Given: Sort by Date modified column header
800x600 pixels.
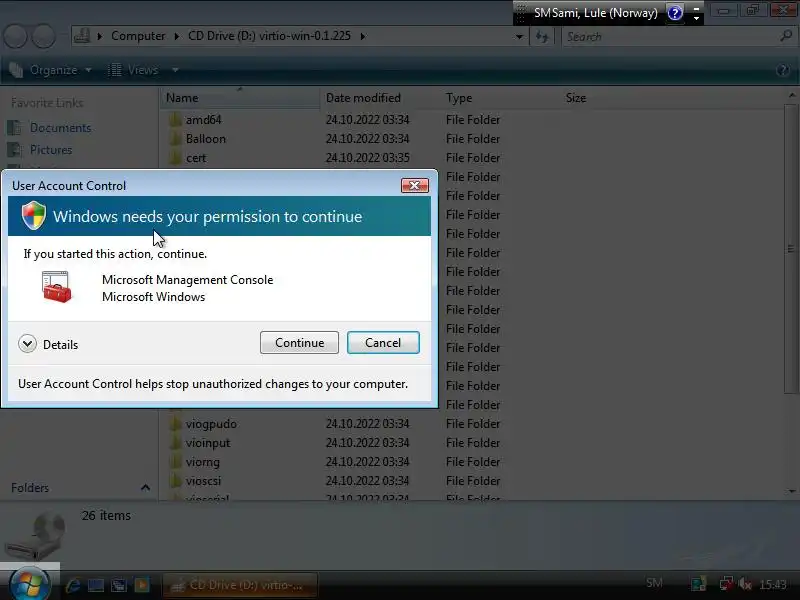Looking at the screenshot, I should pos(380,97).
